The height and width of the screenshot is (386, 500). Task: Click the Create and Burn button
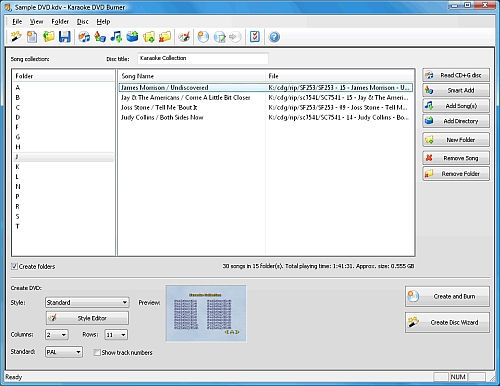pyautogui.click(x=447, y=296)
